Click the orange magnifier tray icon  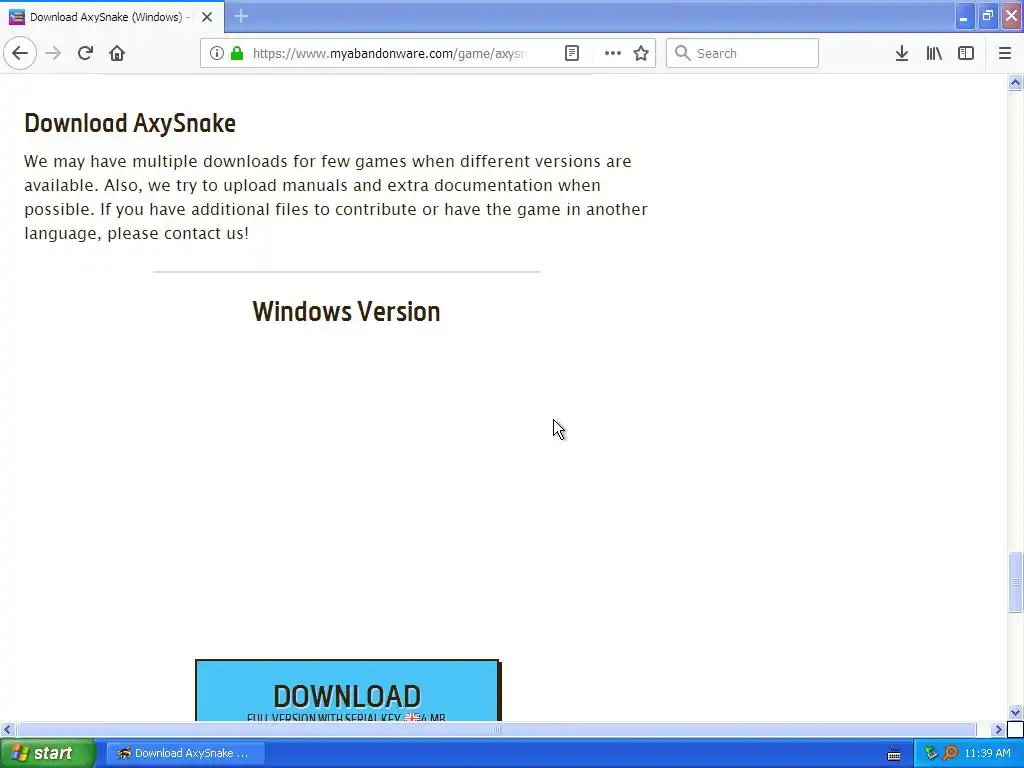[950, 753]
